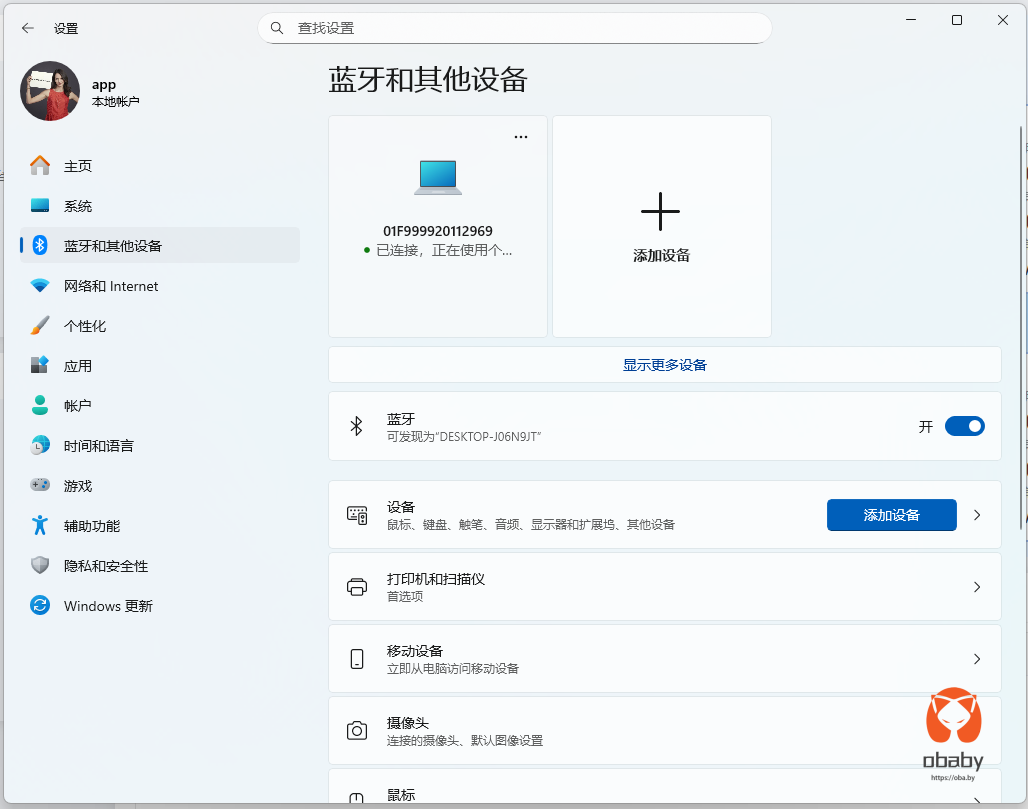Click the 个性化 paintbrush icon
Image resolution: width=1028 pixels, height=809 pixels.
pyautogui.click(x=40, y=326)
